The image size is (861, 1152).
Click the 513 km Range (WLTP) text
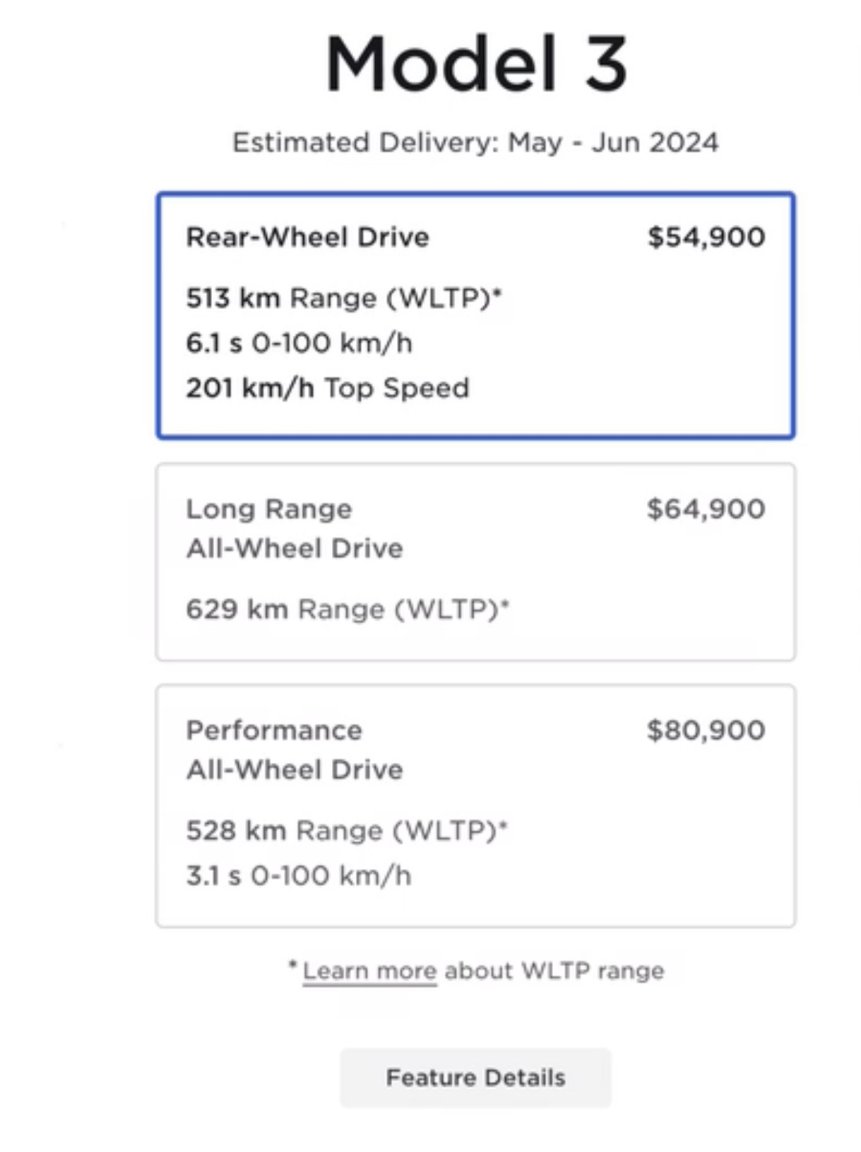click(344, 298)
